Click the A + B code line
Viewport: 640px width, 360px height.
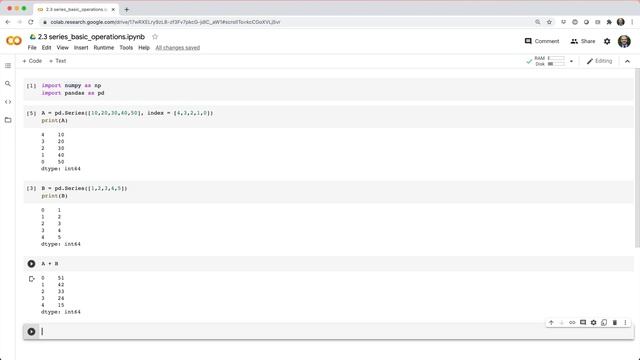click(50, 264)
